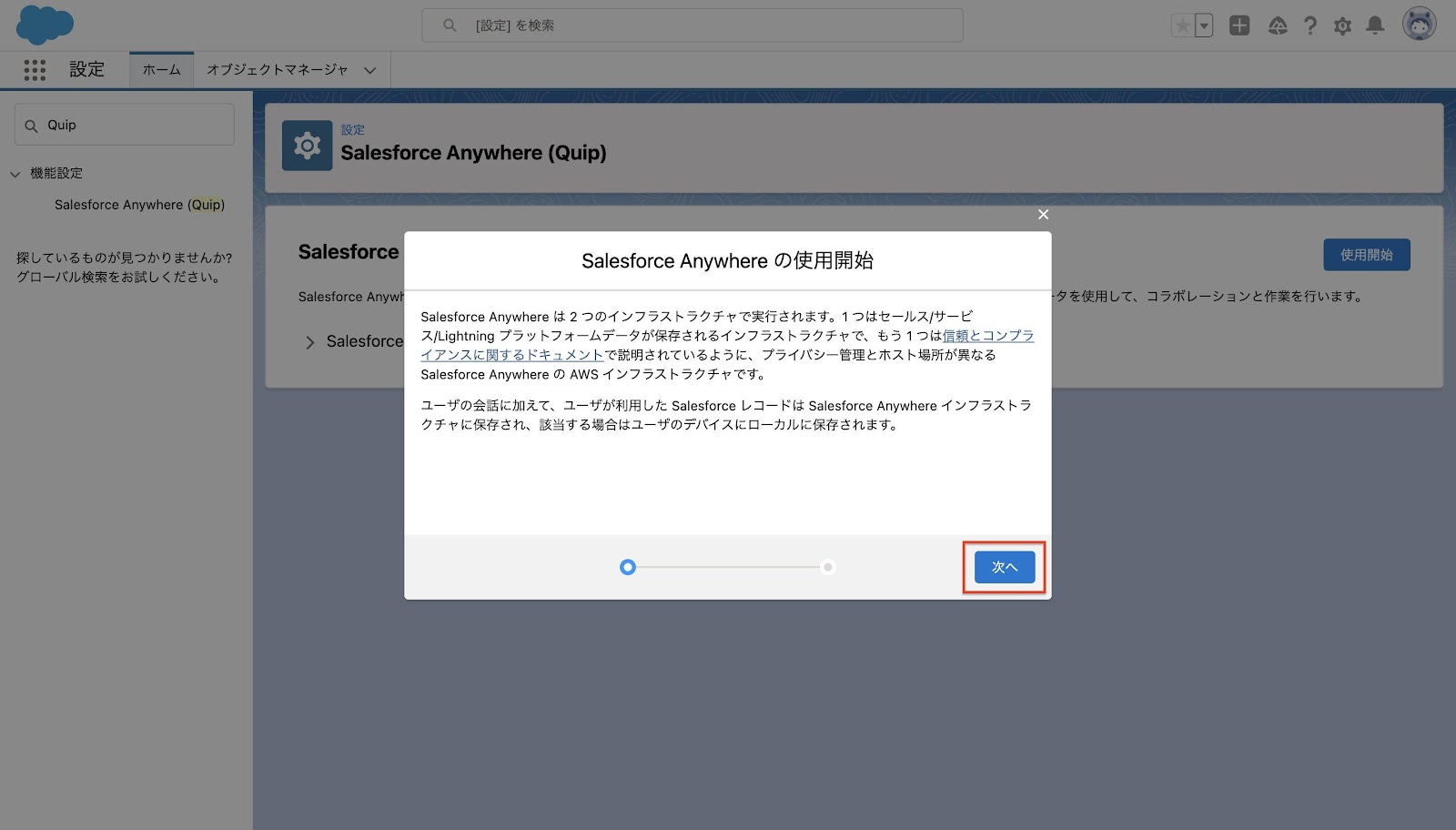Viewport: 1456px width, 830px height.
Task: Click the グローバル検索をお試しください hint text
Action: coord(120,278)
